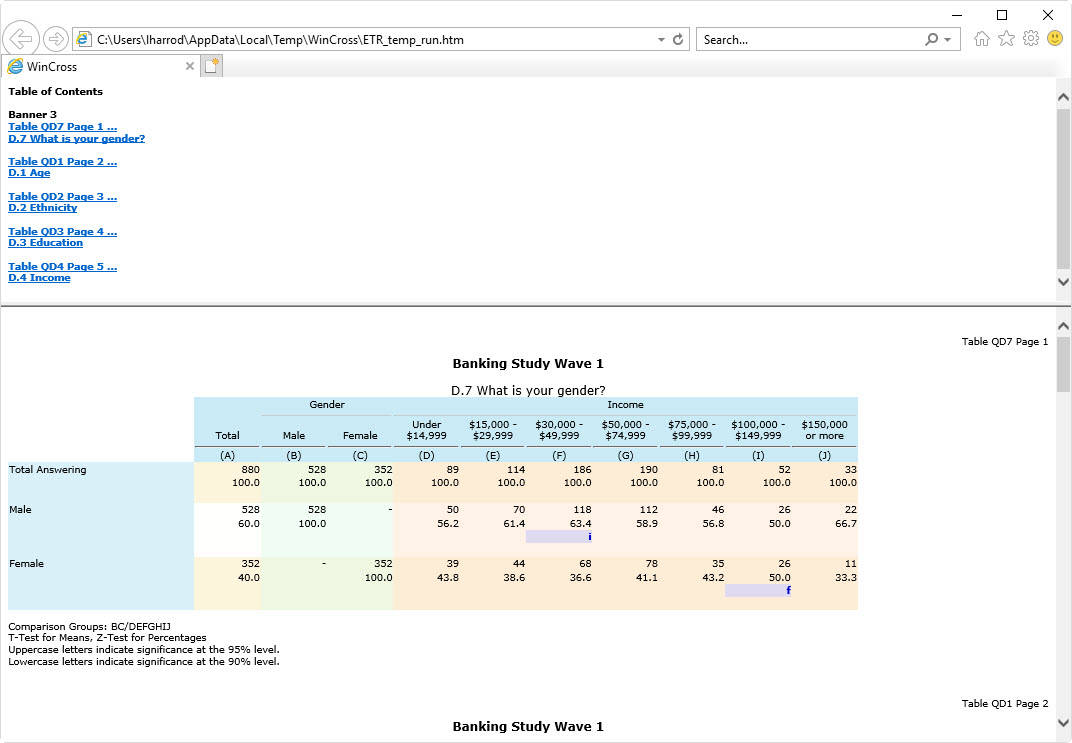Click the Table of Contents heading

click(x=55, y=92)
